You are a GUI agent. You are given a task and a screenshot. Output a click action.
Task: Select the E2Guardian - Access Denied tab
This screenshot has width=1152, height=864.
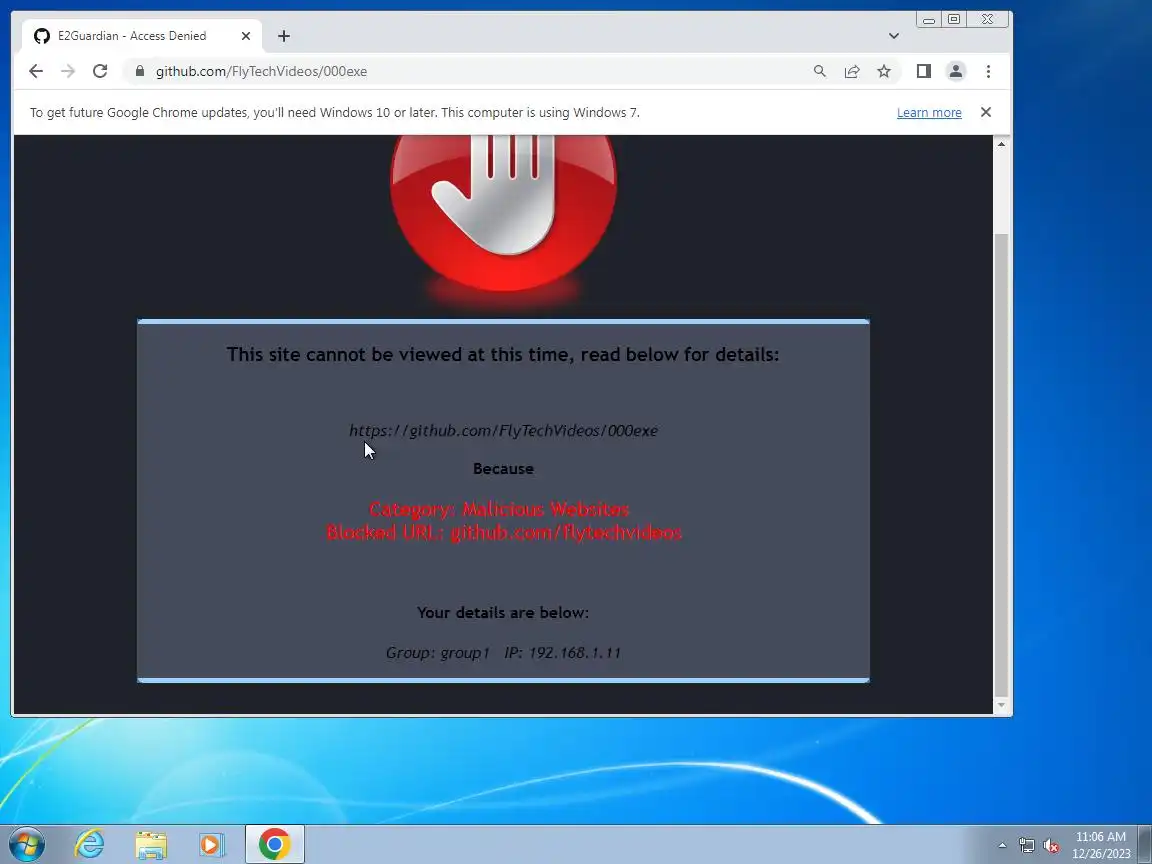pyautogui.click(x=141, y=36)
